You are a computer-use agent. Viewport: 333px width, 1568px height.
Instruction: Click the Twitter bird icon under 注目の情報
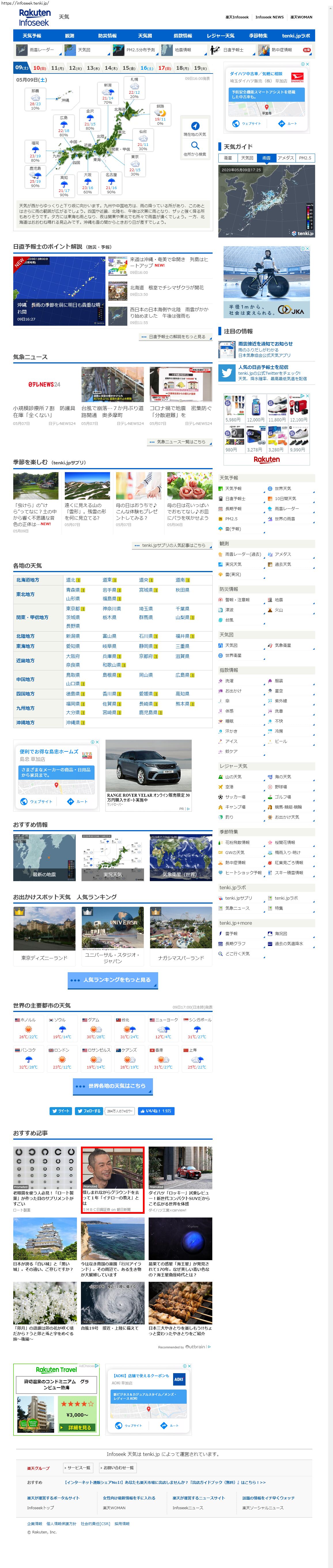pos(227,372)
